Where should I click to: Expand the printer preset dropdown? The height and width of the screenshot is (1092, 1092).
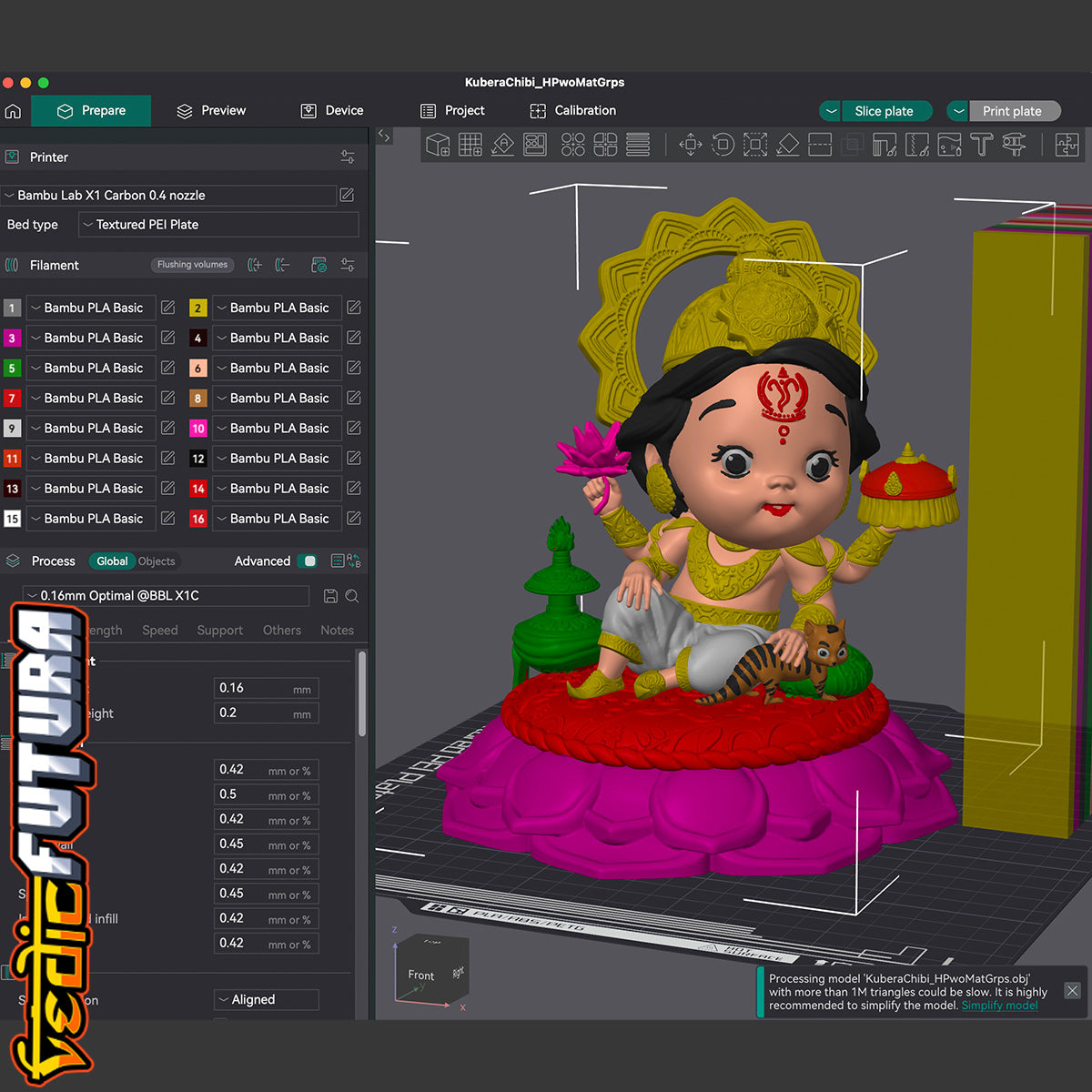click(168, 196)
